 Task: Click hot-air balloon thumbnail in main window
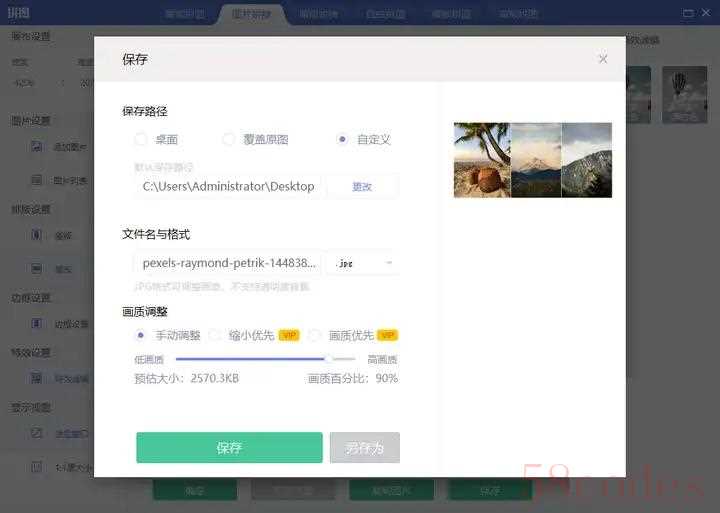684,95
